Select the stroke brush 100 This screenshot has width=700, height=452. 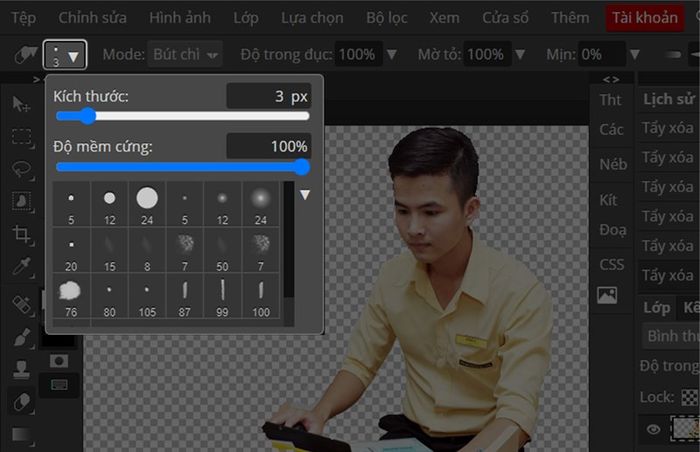click(x=261, y=296)
